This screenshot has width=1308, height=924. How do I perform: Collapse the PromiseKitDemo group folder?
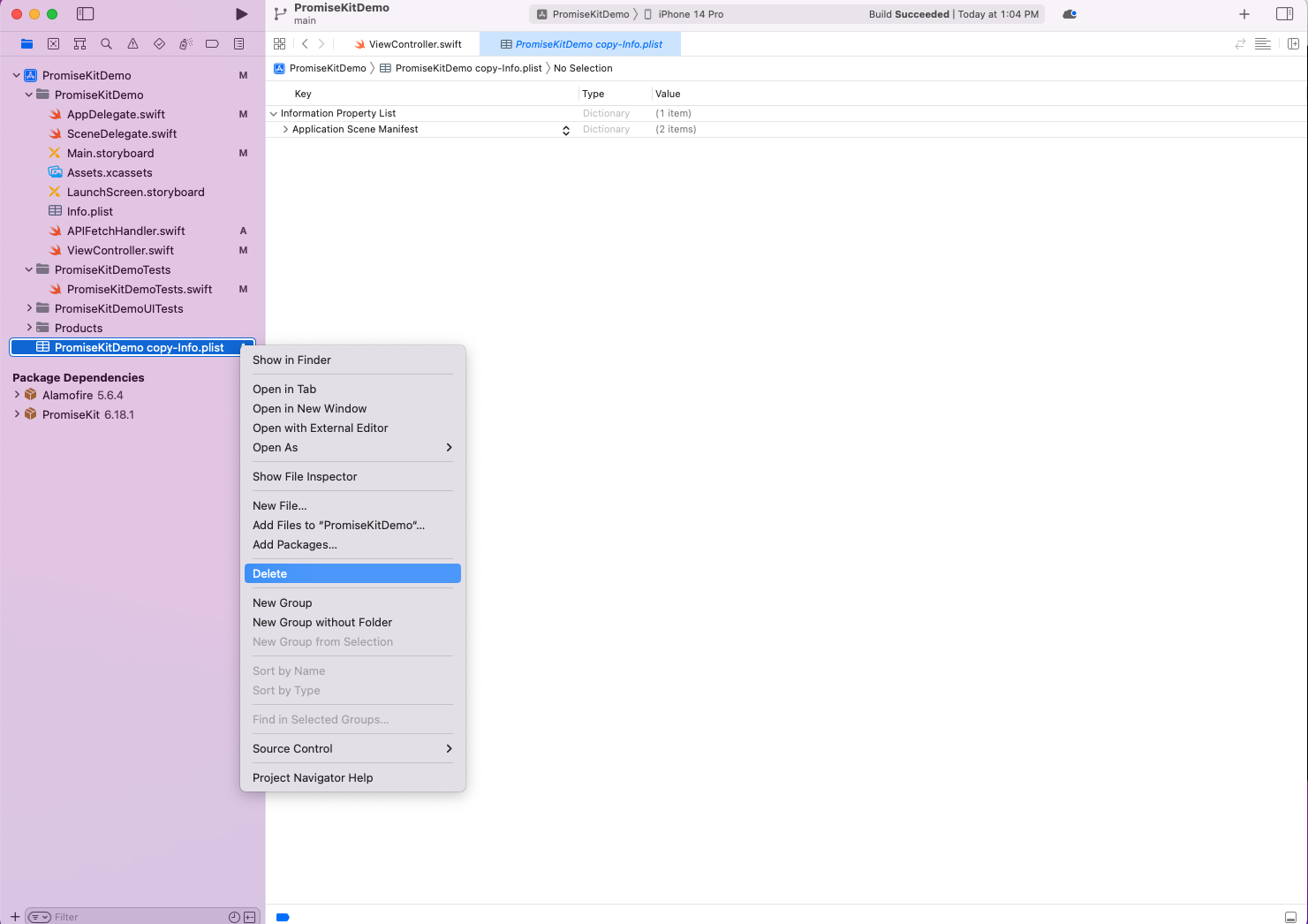29,95
